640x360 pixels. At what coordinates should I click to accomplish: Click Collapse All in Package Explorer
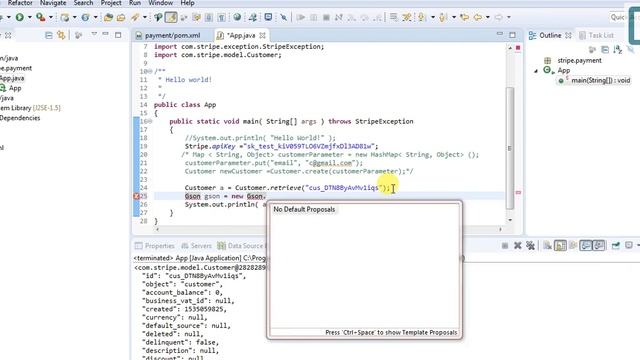[49, 36]
